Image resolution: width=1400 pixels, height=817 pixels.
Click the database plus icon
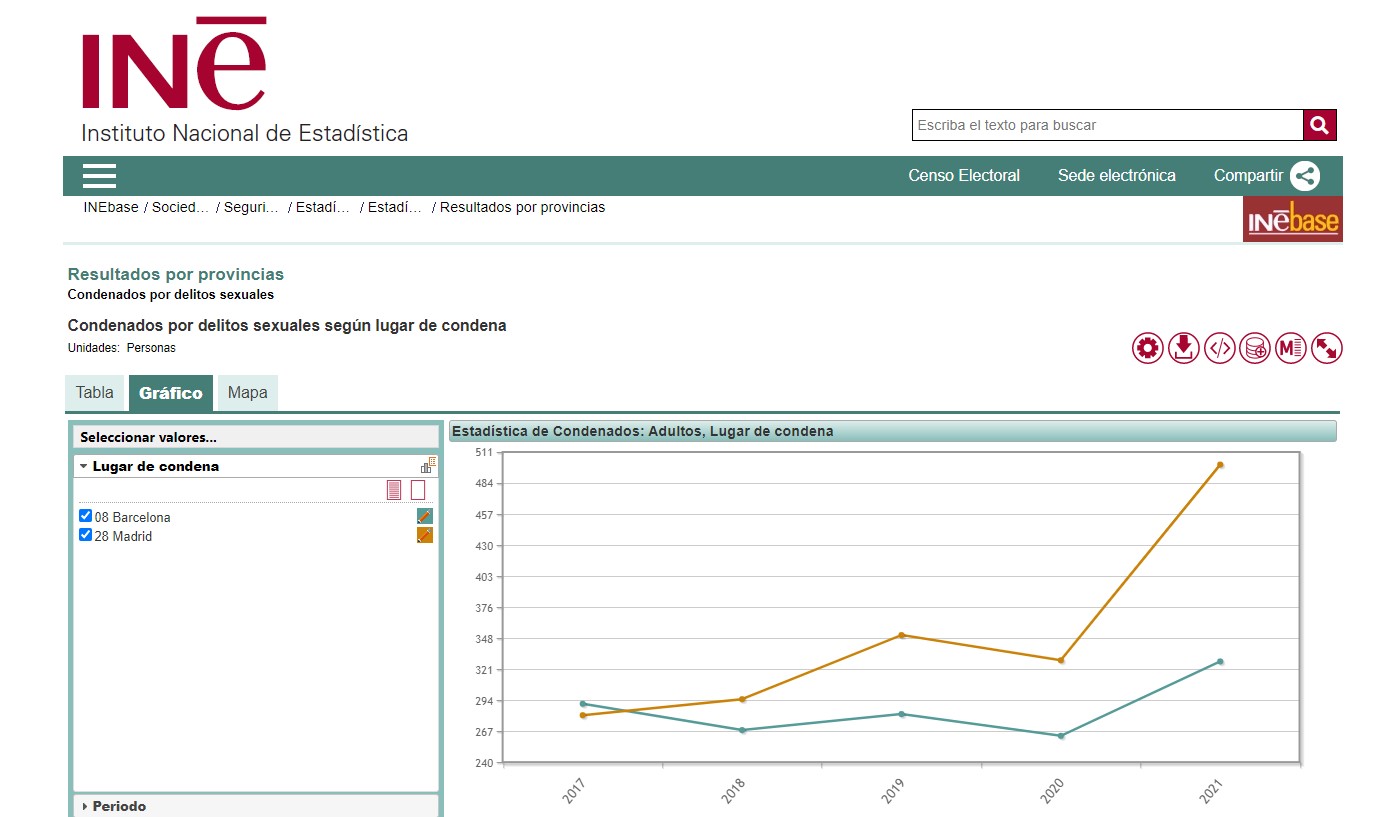[1255, 348]
